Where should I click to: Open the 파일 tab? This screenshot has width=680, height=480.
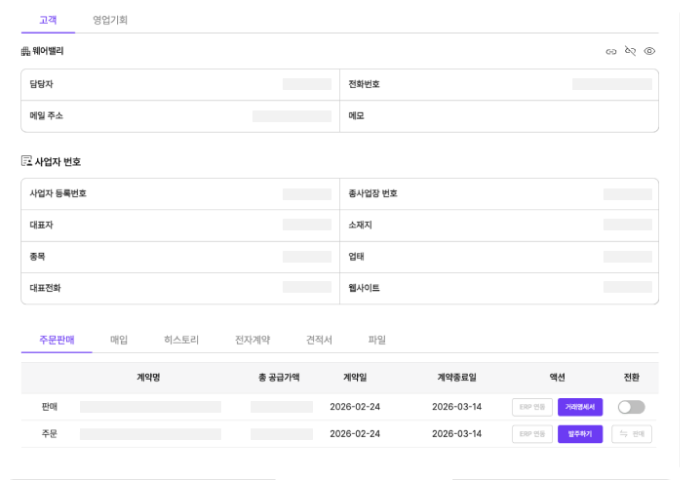click(x=377, y=340)
